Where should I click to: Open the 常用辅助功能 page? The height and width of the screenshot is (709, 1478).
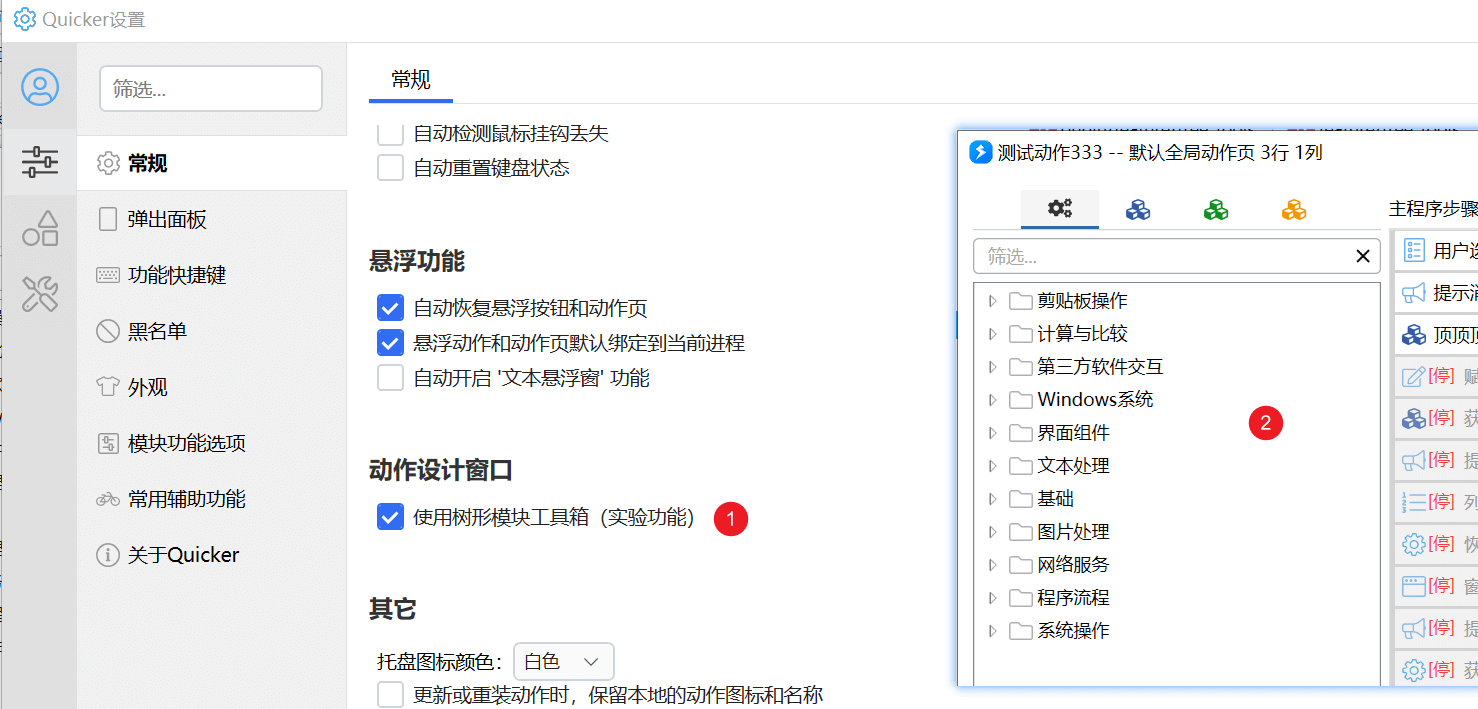tap(212, 499)
